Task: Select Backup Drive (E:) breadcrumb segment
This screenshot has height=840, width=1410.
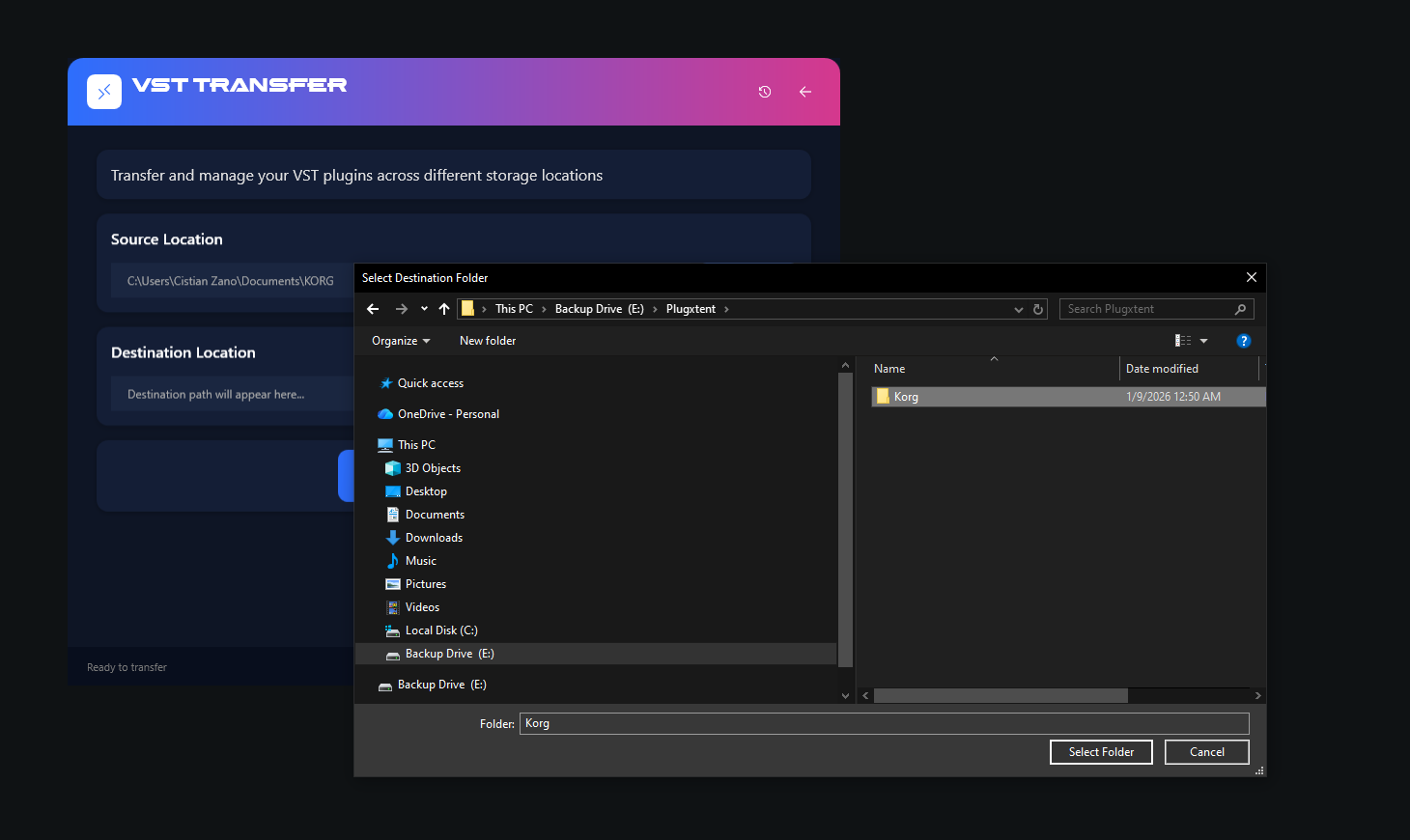Action: 599,309
